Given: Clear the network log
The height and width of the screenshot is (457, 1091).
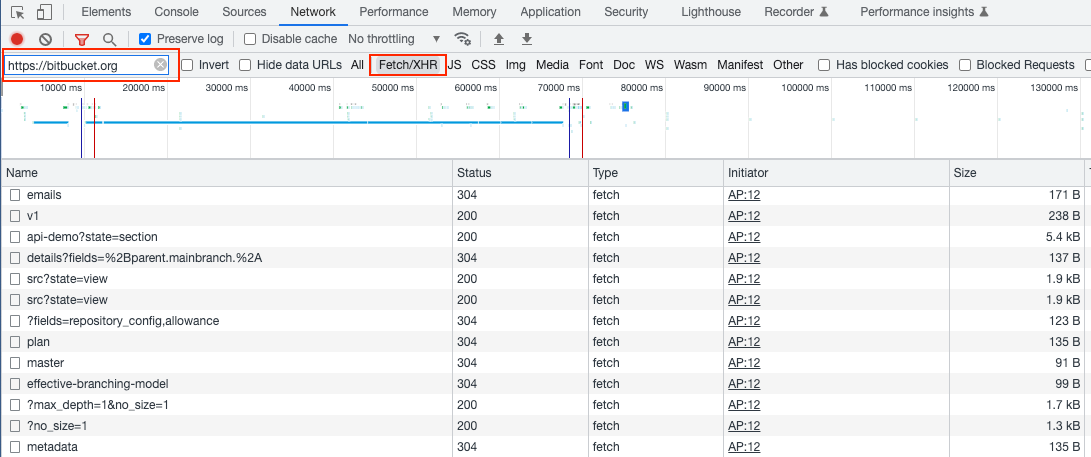Looking at the screenshot, I should point(45,39).
